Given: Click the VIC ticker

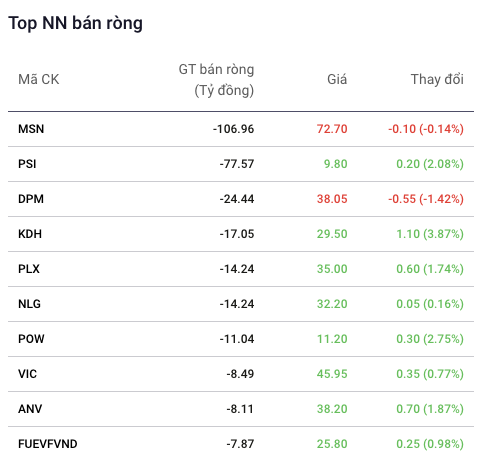Looking at the screenshot, I should (x=27, y=374).
